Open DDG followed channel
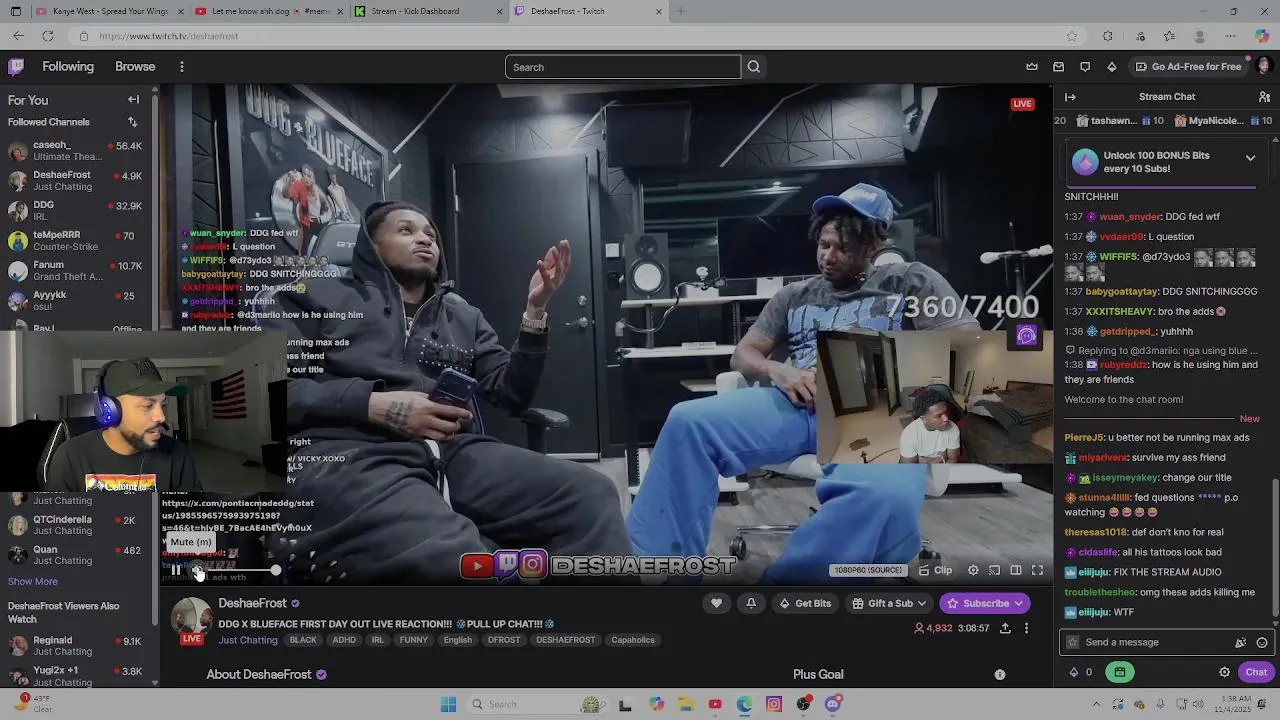This screenshot has height=720, width=1280. [76, 211]
